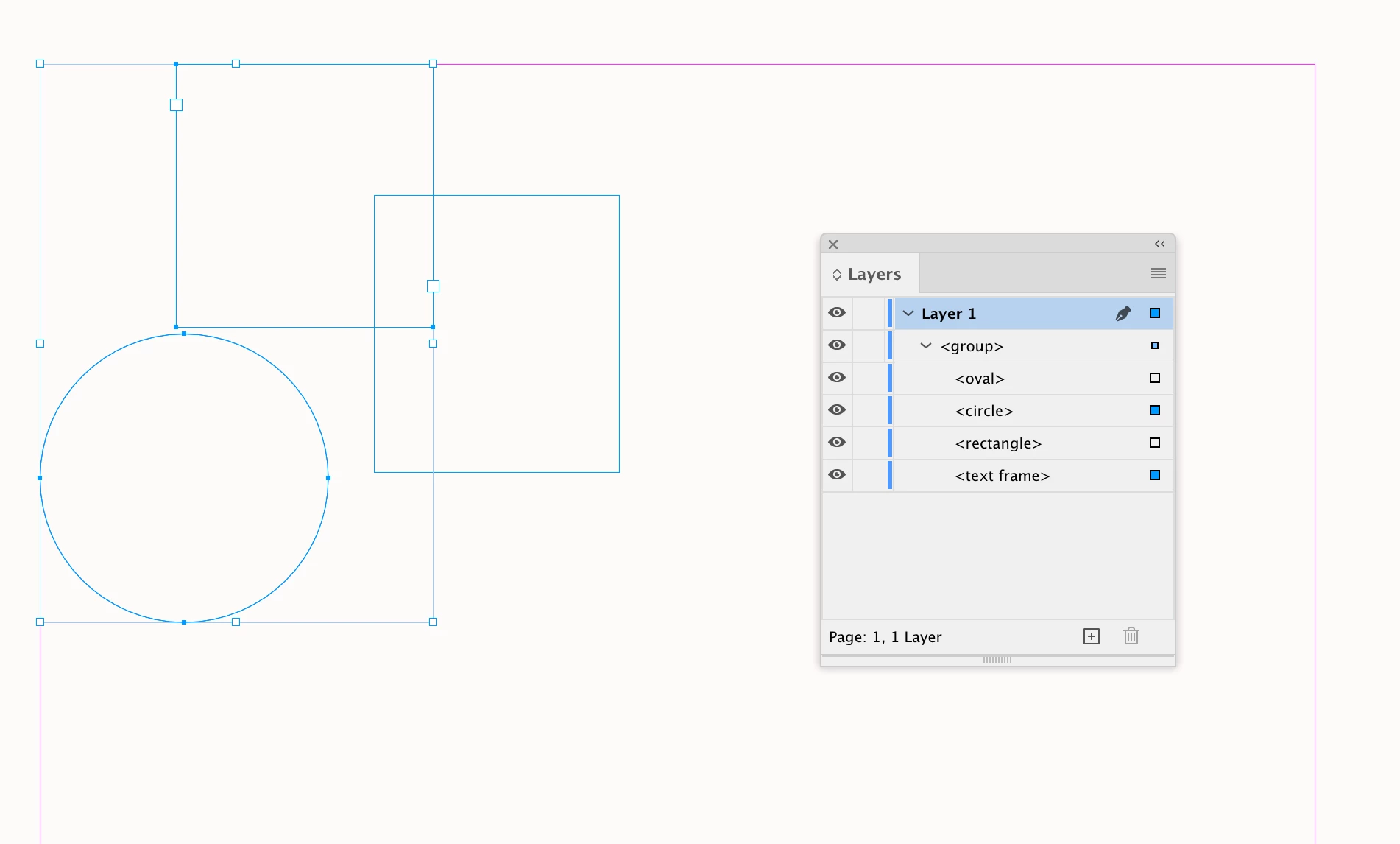The width and height of the screenshot is (1400, 844).
Task: Toggle the lock box for <group>
Action: 869,345
